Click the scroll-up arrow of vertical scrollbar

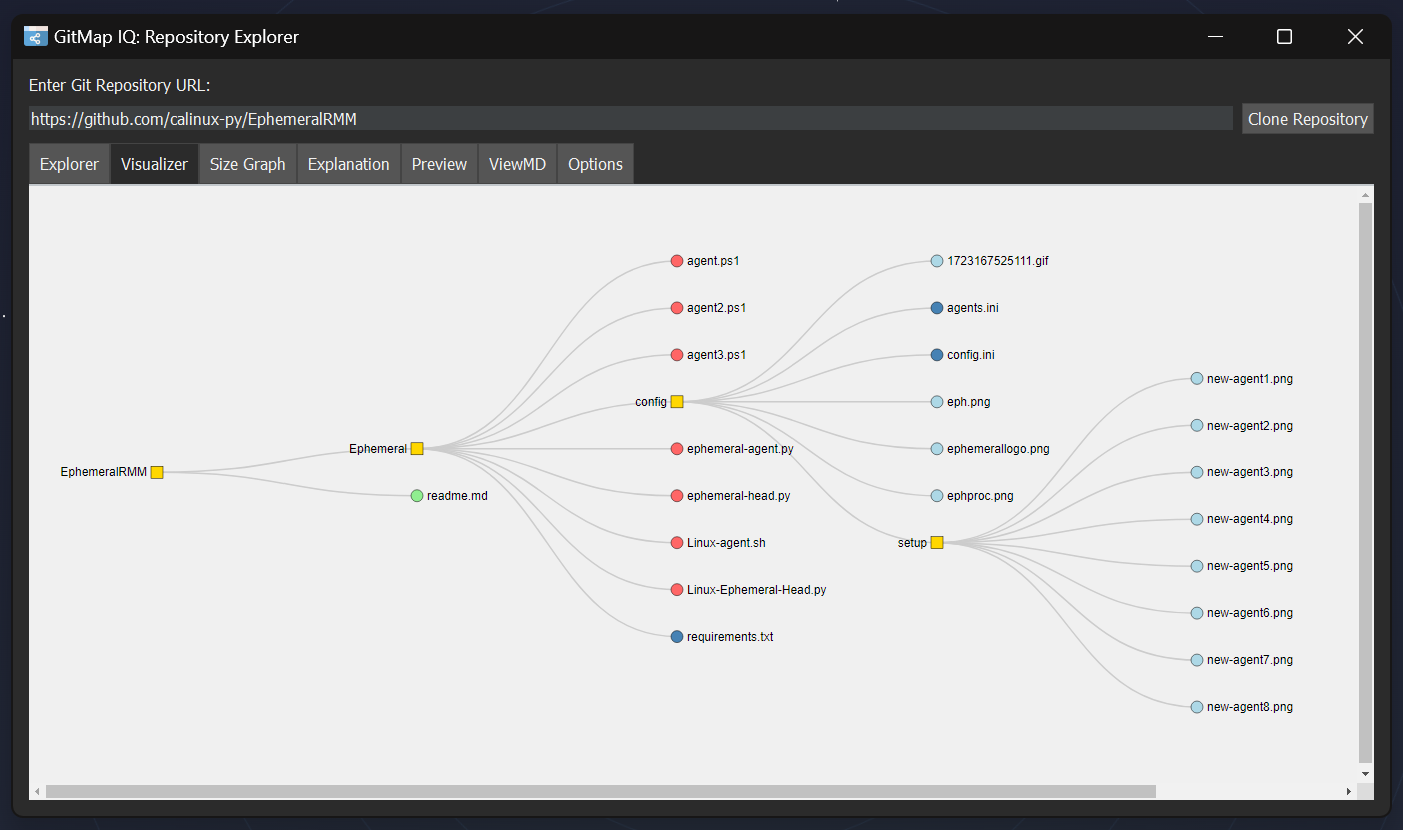[1366, 194]
